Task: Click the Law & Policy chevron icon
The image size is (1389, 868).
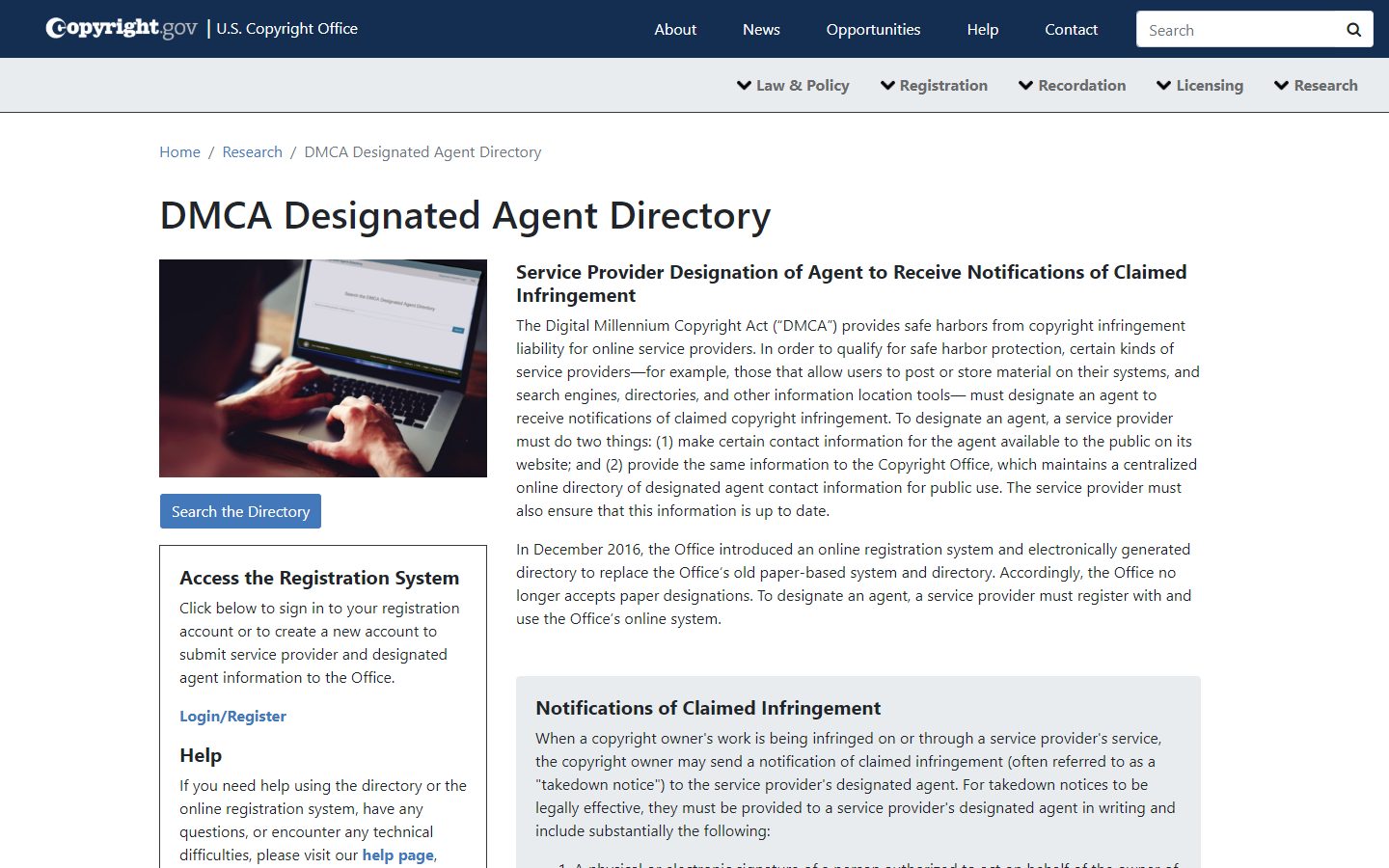Action: (744, 85)
